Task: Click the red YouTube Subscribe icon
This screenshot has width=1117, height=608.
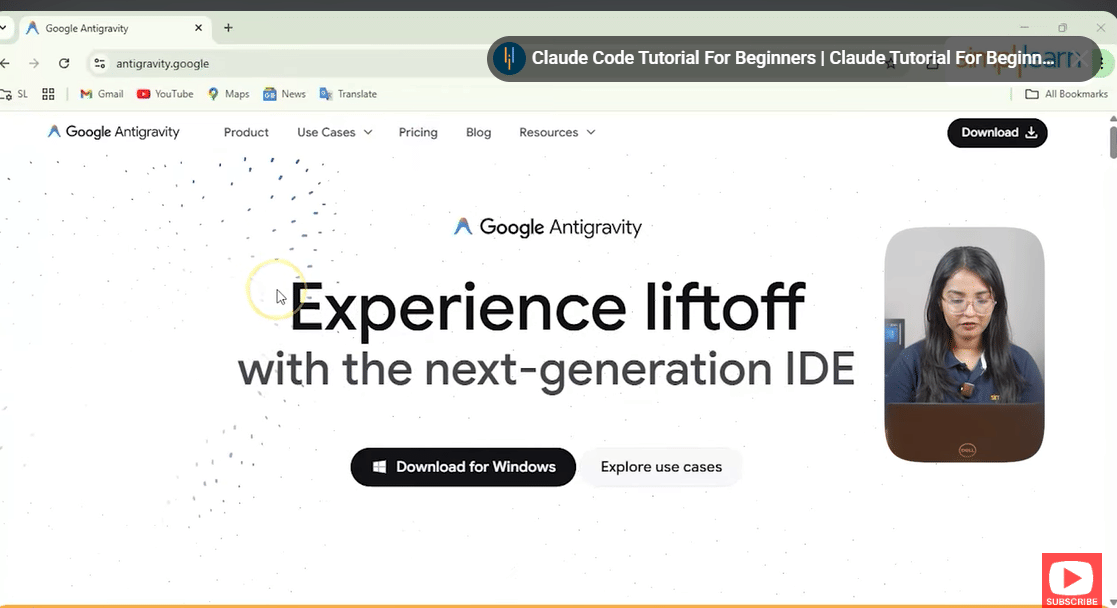Action: coord(1071,577)
